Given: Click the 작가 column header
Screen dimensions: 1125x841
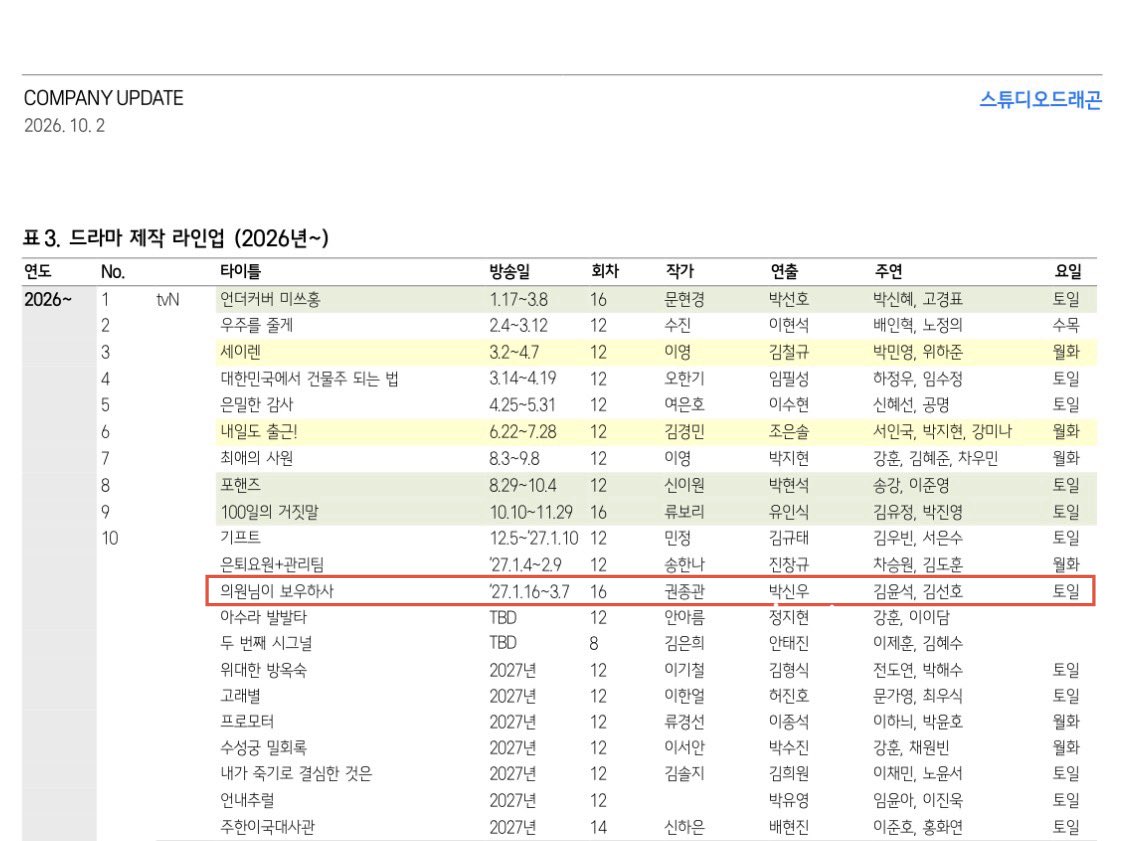Looking at the screenshot, I should tap(679, 271).
